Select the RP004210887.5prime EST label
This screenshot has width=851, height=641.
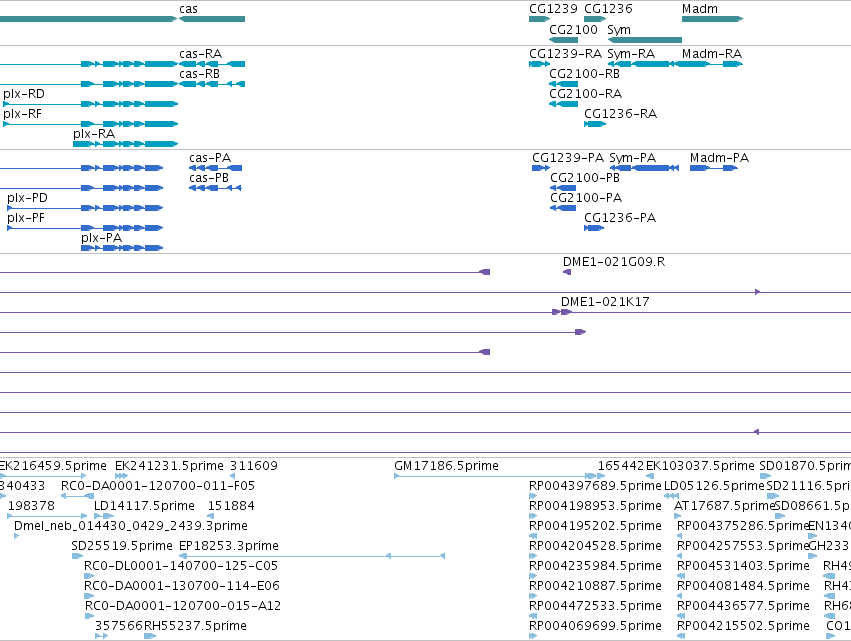tap(595, 586)
